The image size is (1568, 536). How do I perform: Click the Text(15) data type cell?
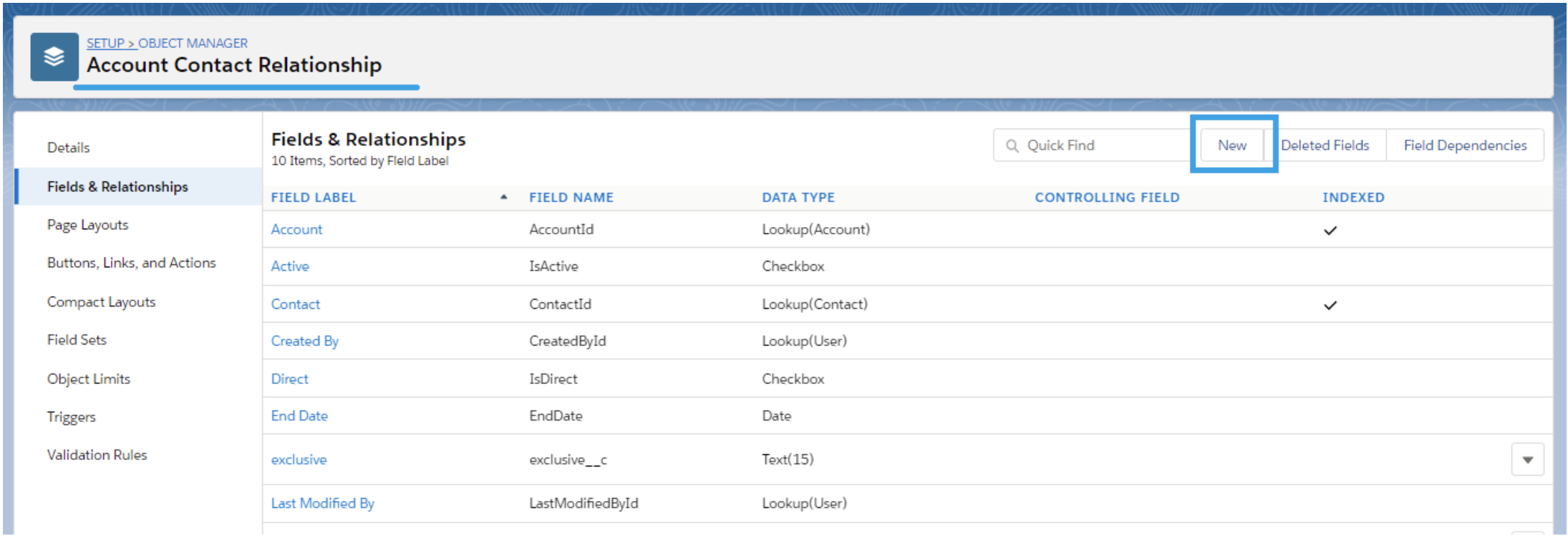click(x=788, y=459)
